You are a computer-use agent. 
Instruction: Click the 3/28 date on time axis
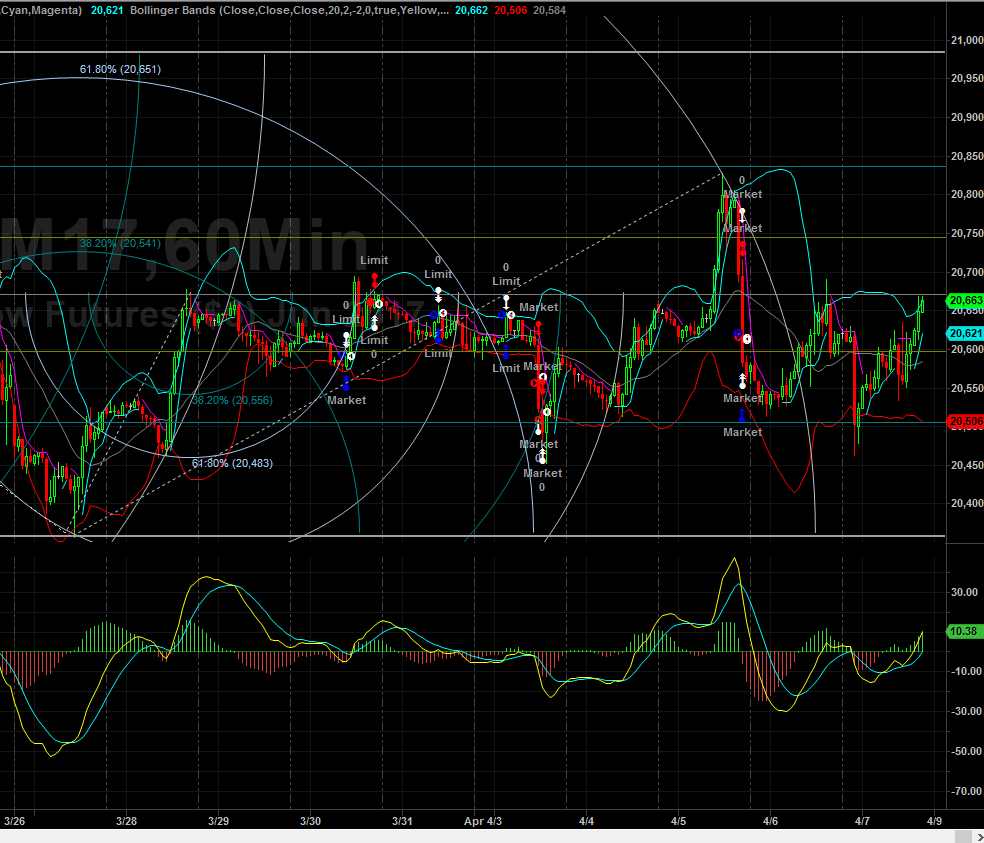pyautogui.click(x=126, y=821)
